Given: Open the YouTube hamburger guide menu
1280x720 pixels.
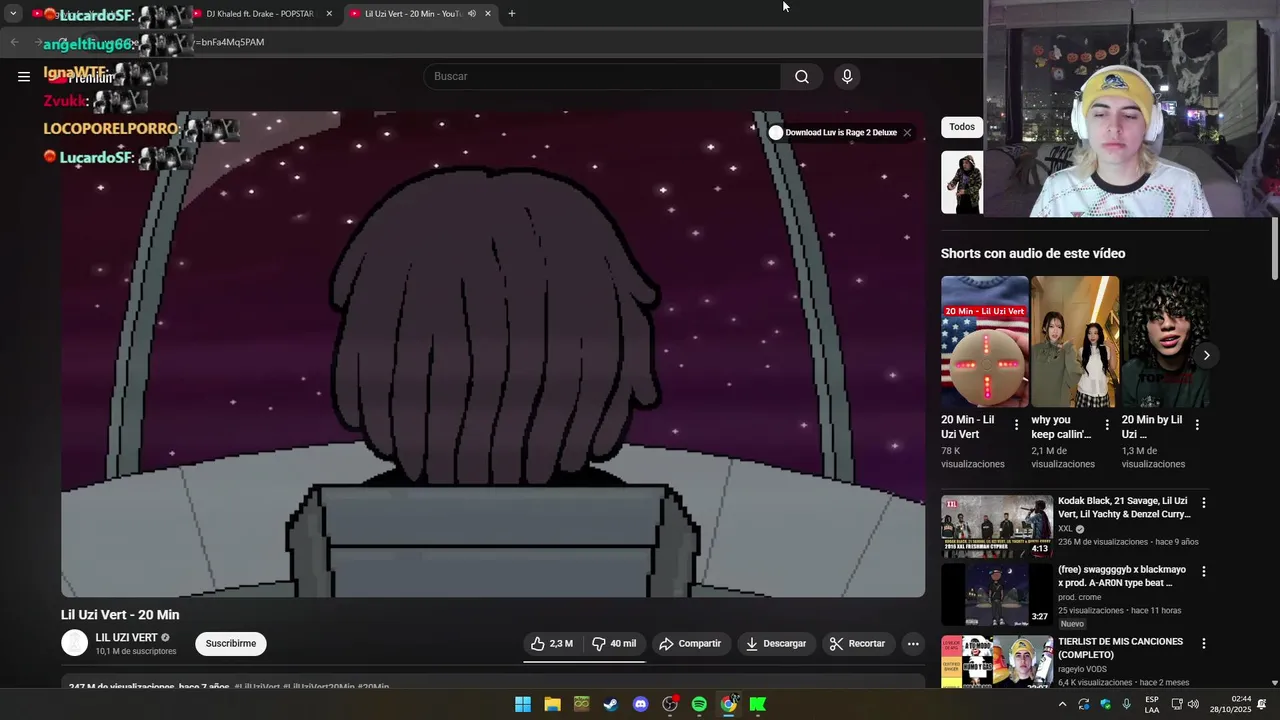Looking at the screenshot, I should click(x=24, y=76).
